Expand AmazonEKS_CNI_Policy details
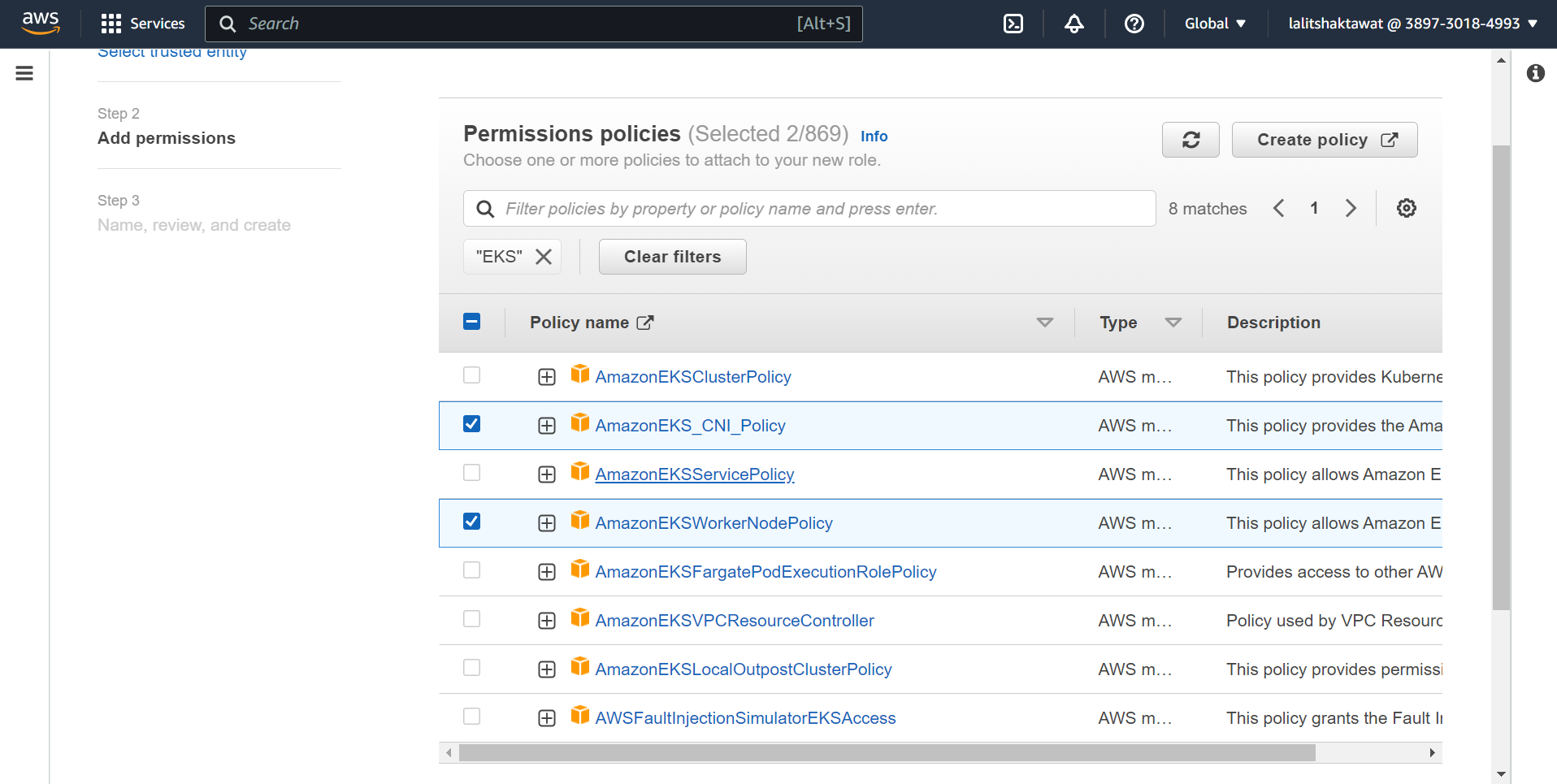This screenshot has height=784, width=1557. (x=547, y=426)
